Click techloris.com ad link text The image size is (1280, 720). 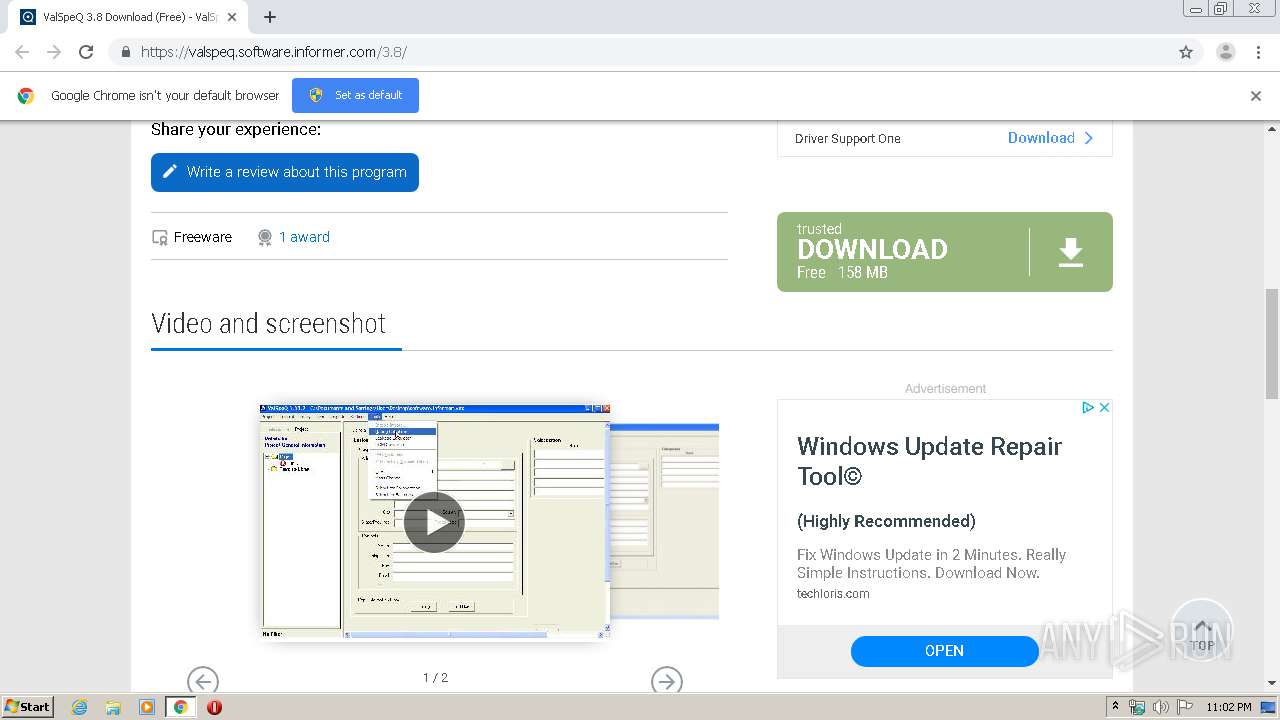pyautogui.click(x=833, y=593)
